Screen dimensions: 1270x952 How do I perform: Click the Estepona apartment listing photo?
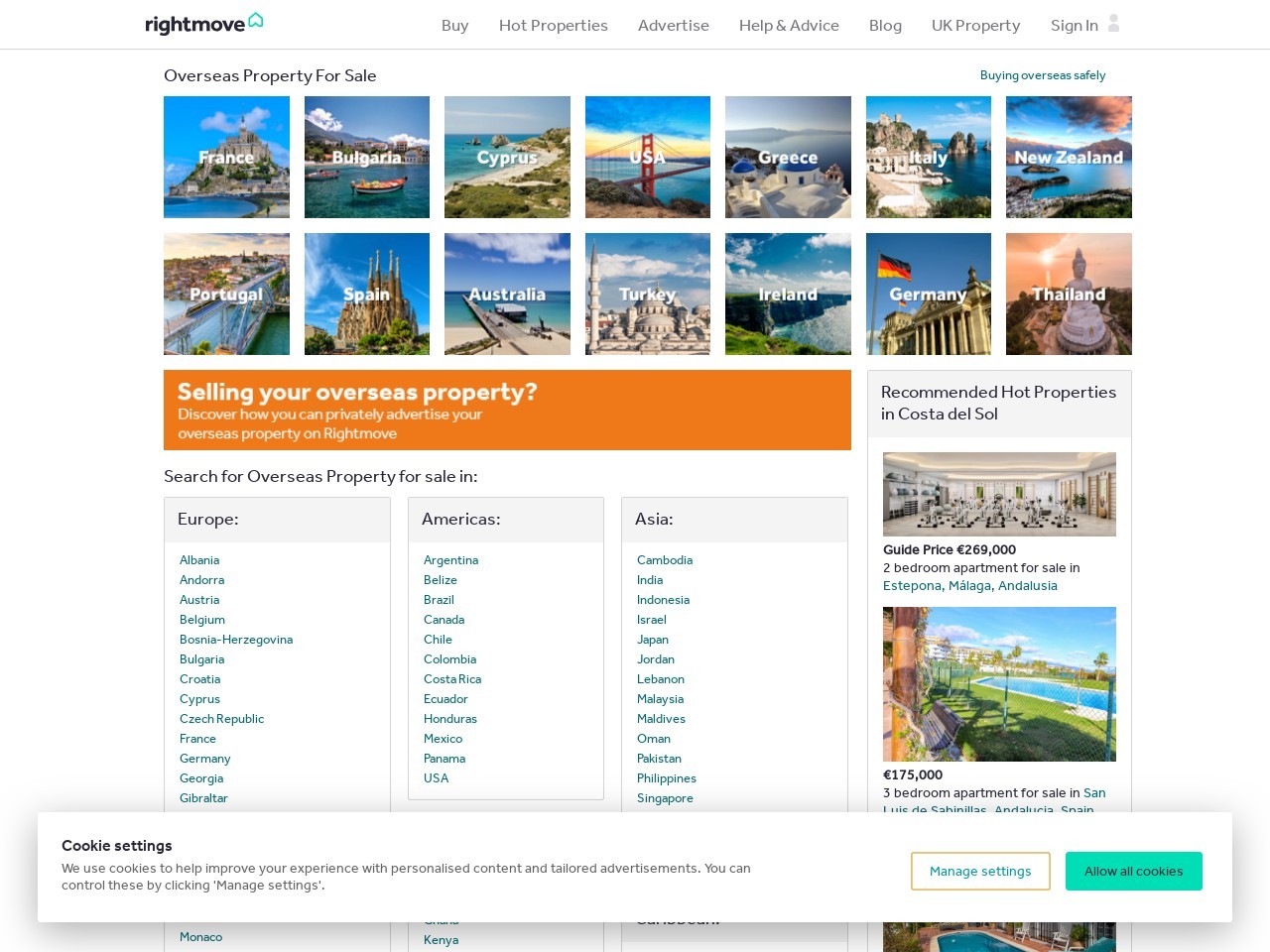coord(999,494)
